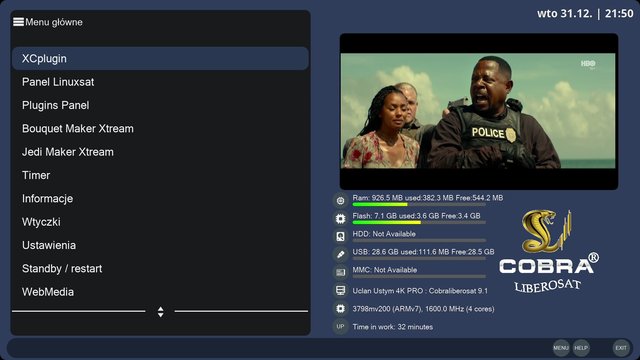Screen dimensions: 640x360
Task: Click the Flash usage progress bar
Action: 419,222
